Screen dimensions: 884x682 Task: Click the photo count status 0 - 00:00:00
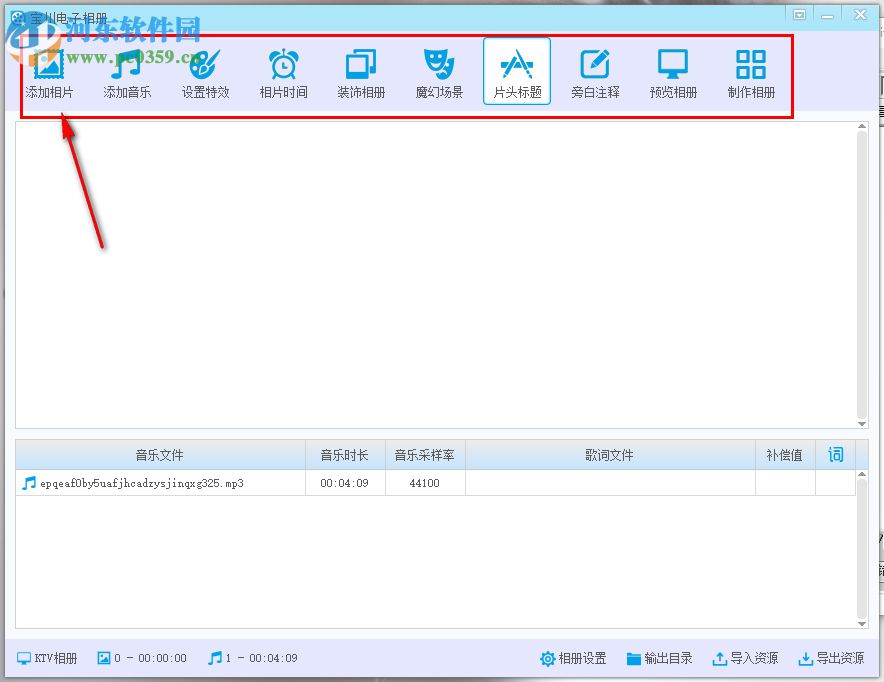coord(142,658)
